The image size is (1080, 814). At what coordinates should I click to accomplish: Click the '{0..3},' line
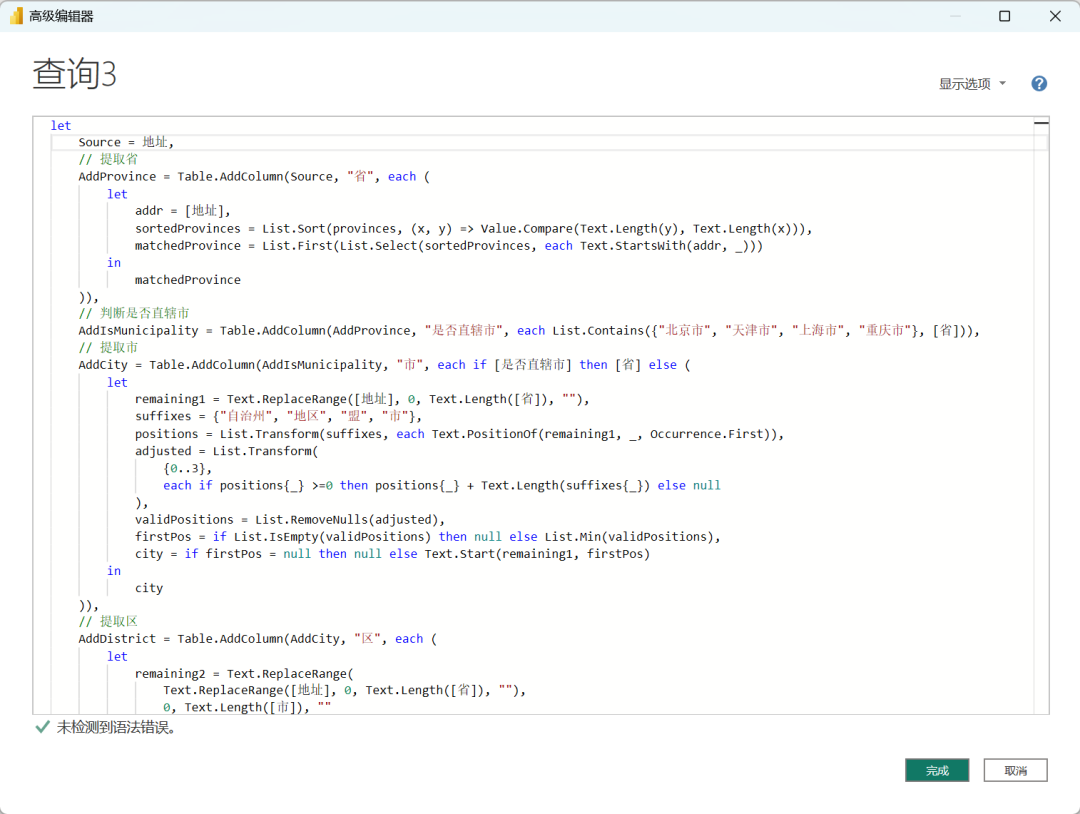187,468
